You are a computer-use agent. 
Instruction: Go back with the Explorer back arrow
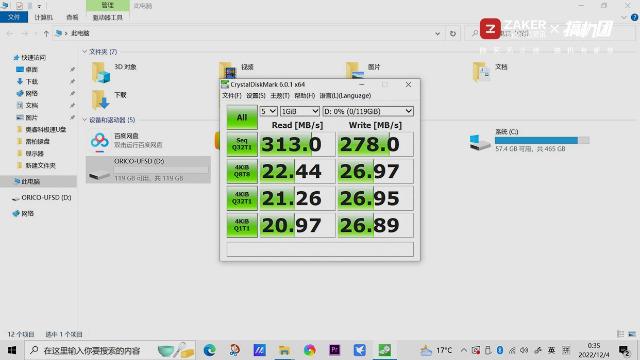(10, 33)
